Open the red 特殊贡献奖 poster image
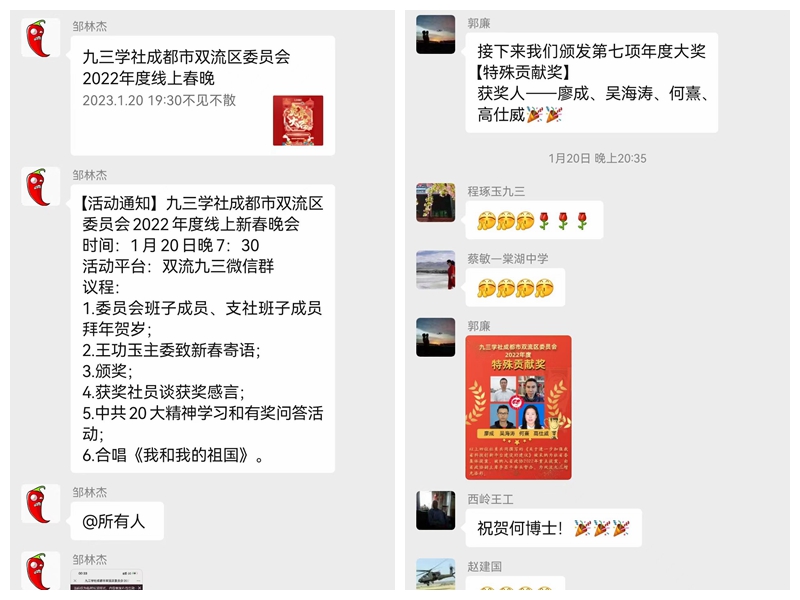This screenshot has height=600, width=800. click(518, 408)
